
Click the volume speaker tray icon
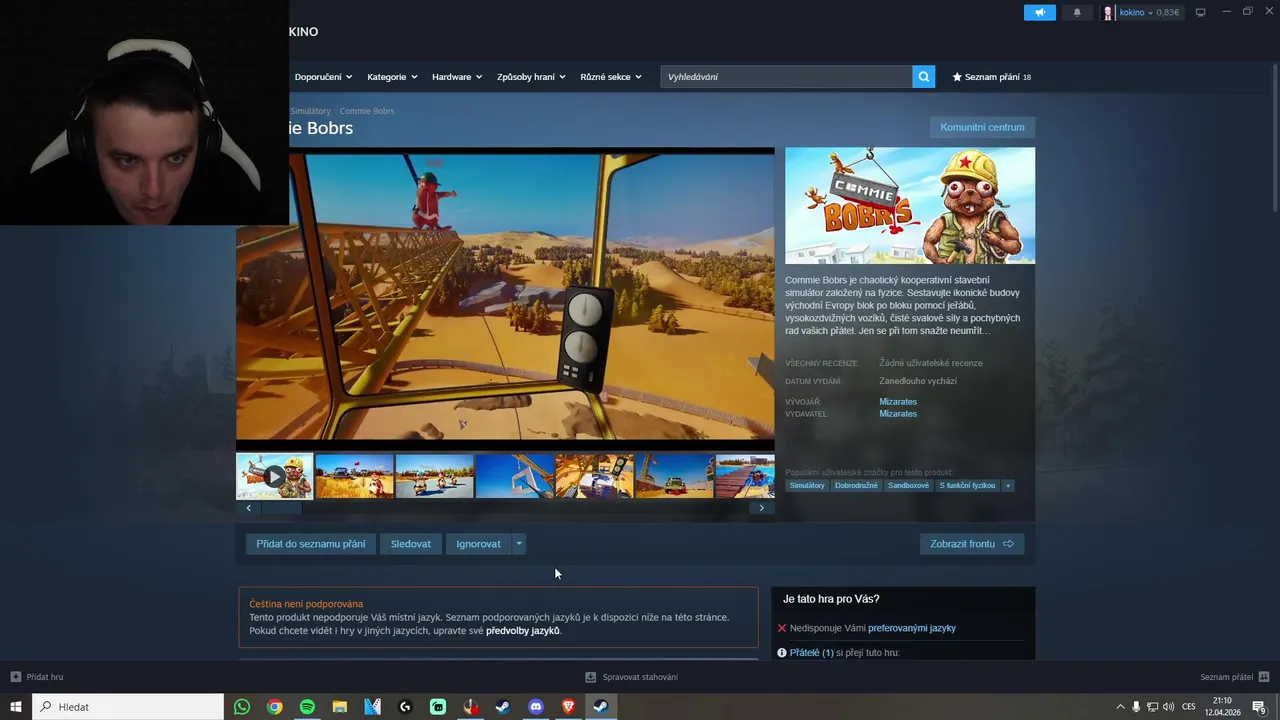(x=1169, y=707)
